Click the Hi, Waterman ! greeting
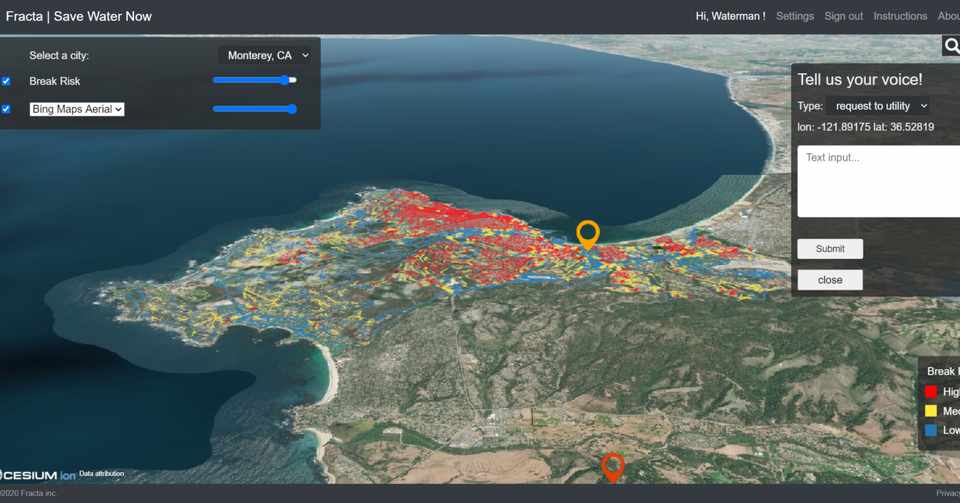960x503 pixels. point(730,17)
